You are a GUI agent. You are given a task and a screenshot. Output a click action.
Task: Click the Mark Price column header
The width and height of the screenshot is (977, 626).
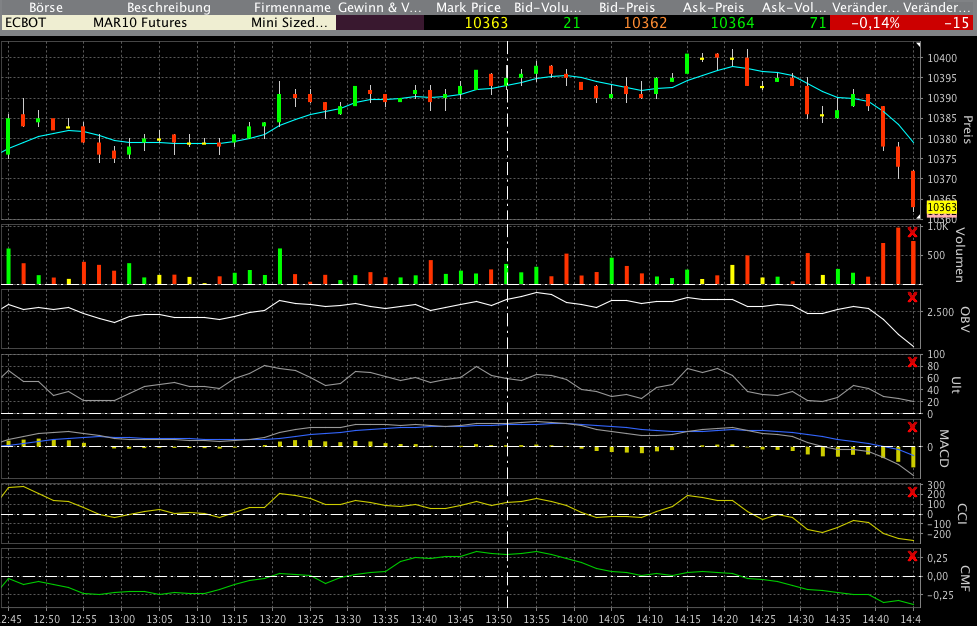point(468,7)
